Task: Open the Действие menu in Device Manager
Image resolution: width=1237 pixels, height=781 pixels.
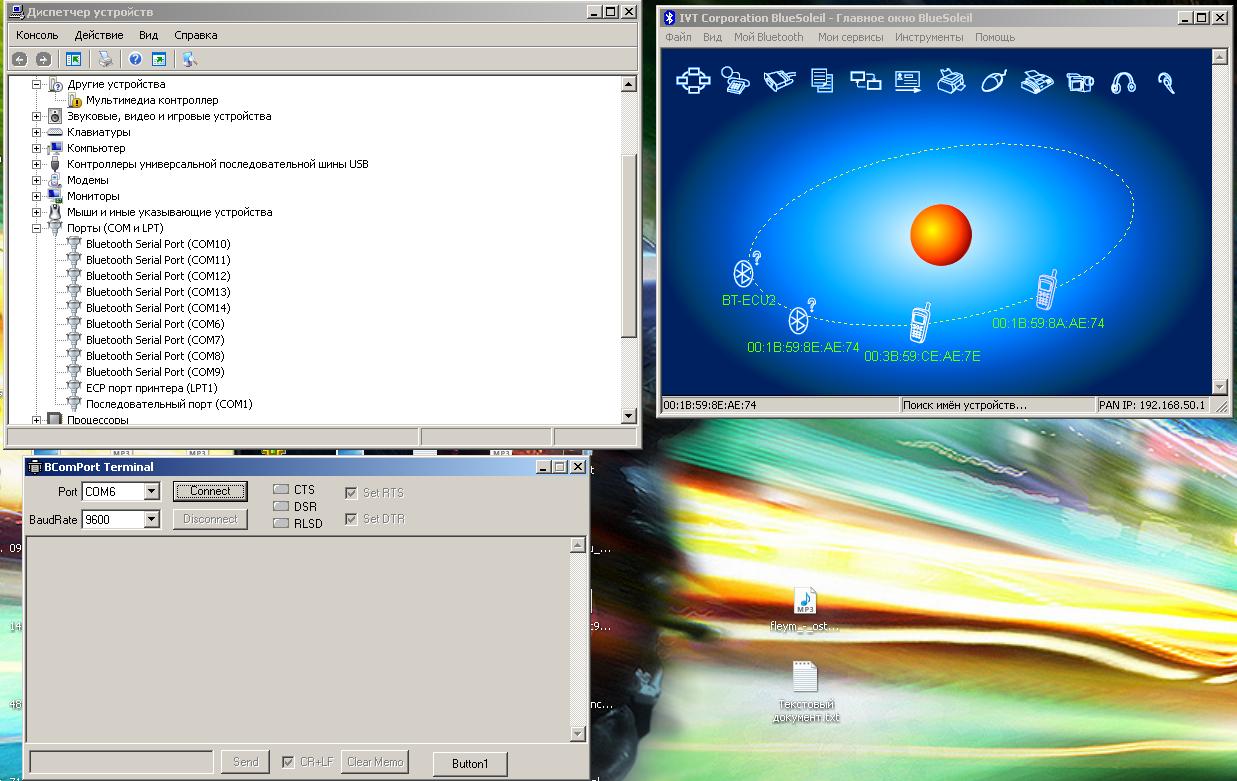Action: [x=99, y=35]
